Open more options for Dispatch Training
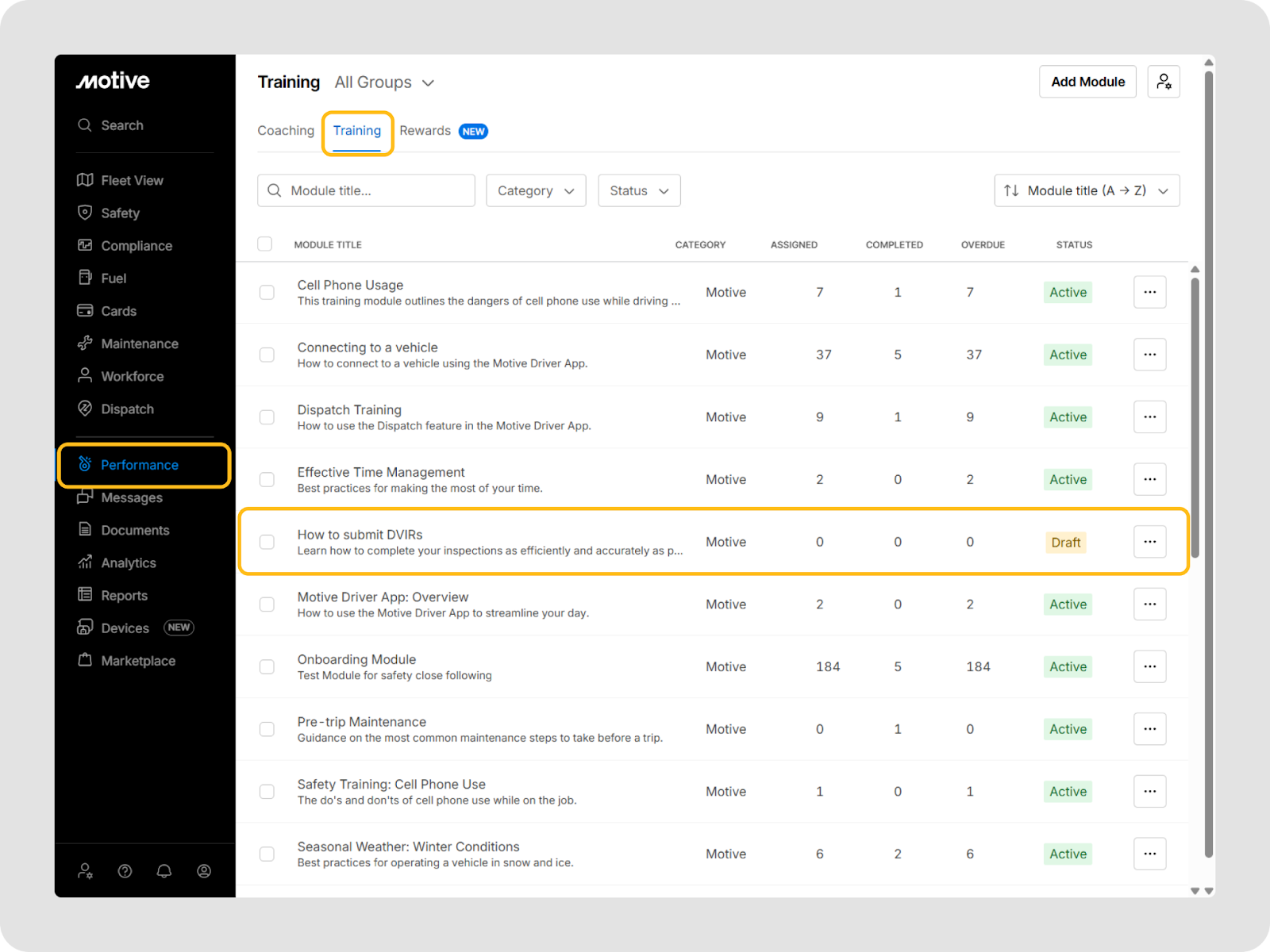The image size is (1270, 952). (x=1149, y=417)
